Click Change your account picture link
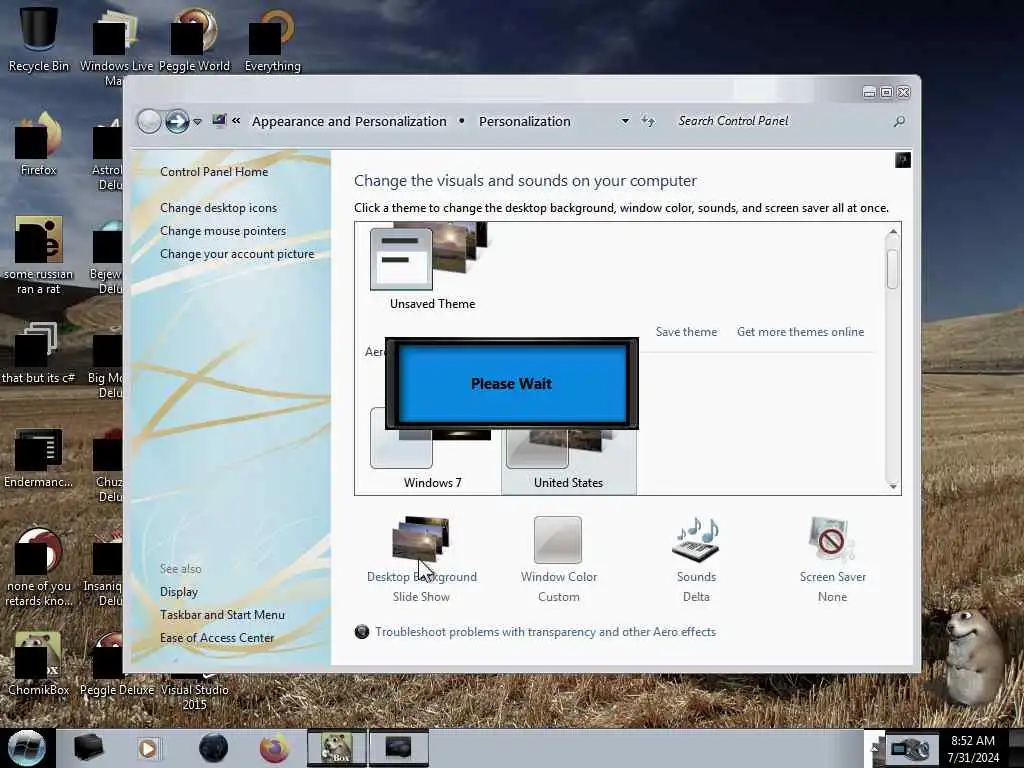 236,254
